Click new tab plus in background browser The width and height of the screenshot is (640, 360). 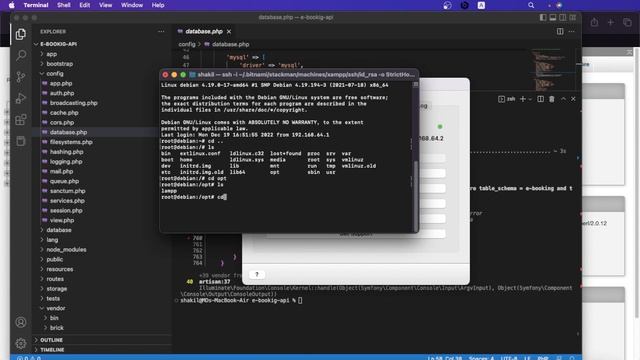(611, 22)
